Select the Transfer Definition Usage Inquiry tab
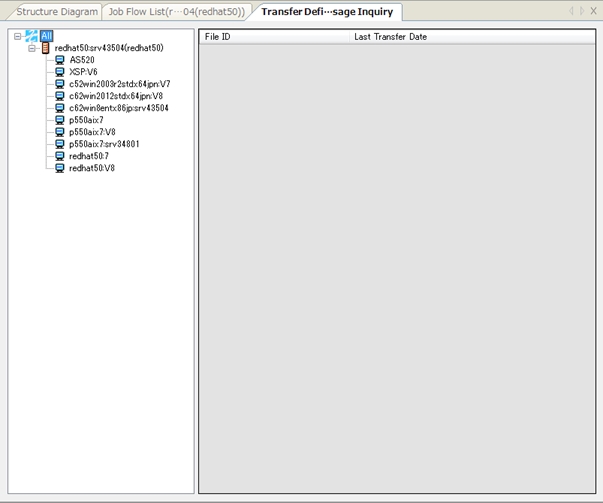The image size is (603, 503). (328, 12)
